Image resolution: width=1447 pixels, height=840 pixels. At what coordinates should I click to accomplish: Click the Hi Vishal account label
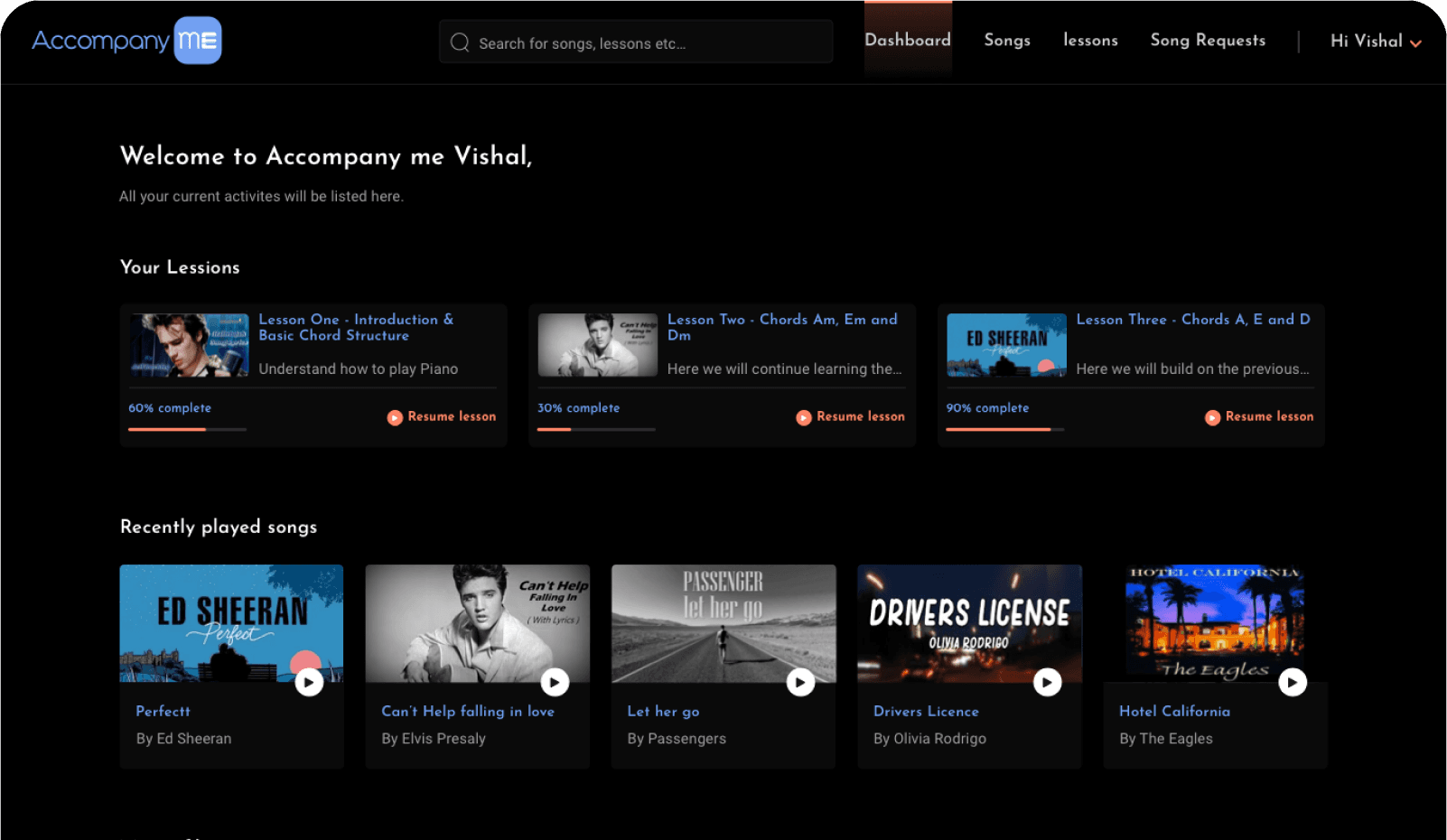tap(1367, 41)
